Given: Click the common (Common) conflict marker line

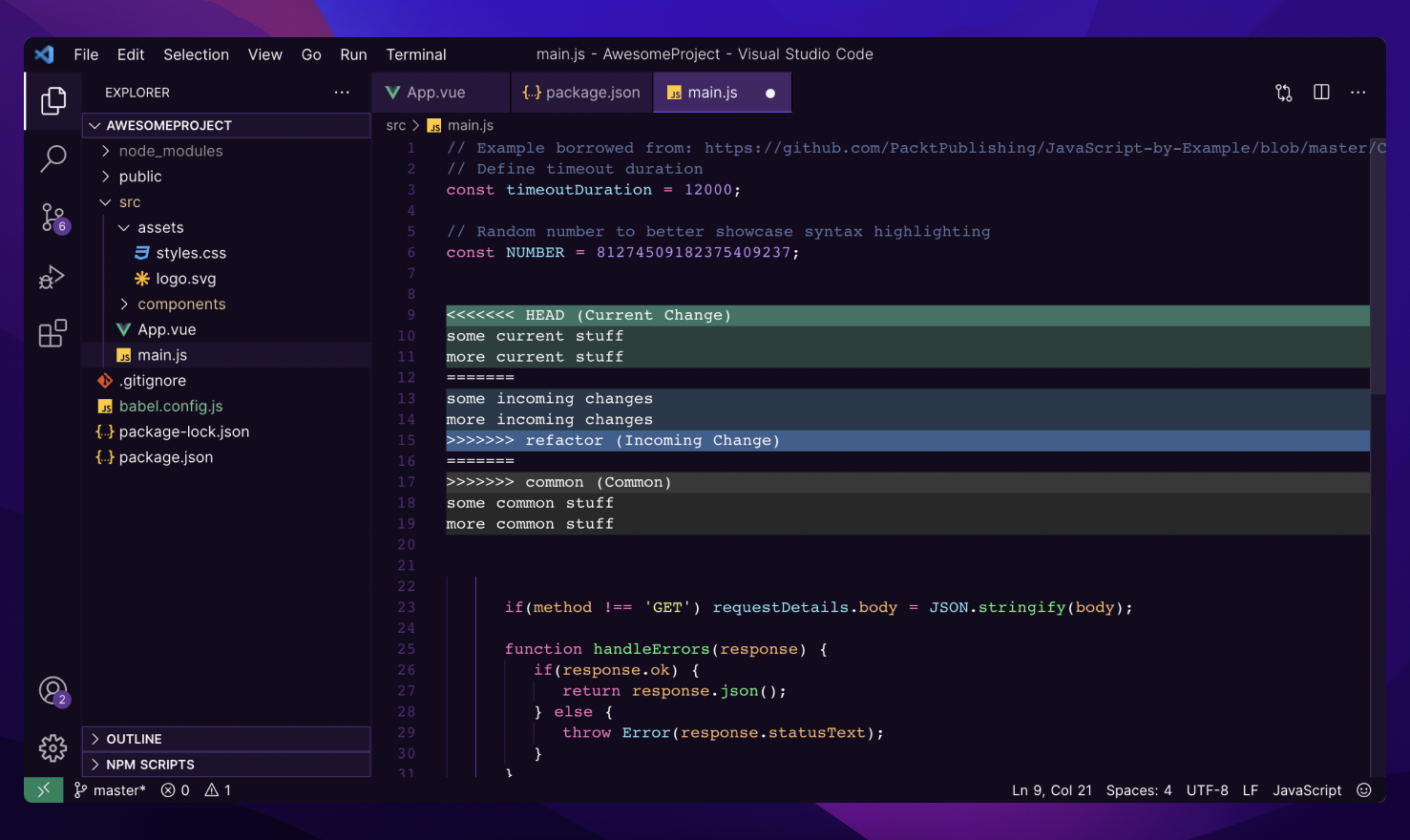Looking at the screenshot, I should click(x=907, y=482).
